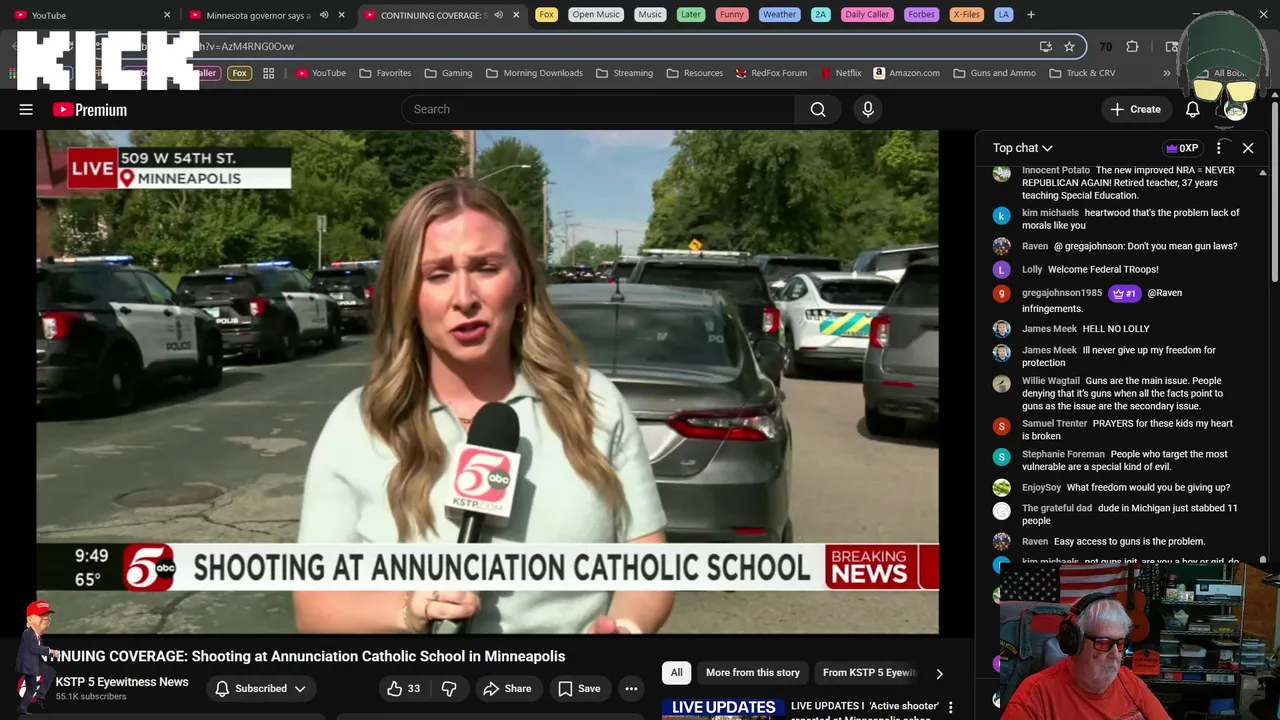Viewport: 1280px width, 720px height.
Task: Open the Guns and Ammo bookmarks folder
Action: point(994,73)
